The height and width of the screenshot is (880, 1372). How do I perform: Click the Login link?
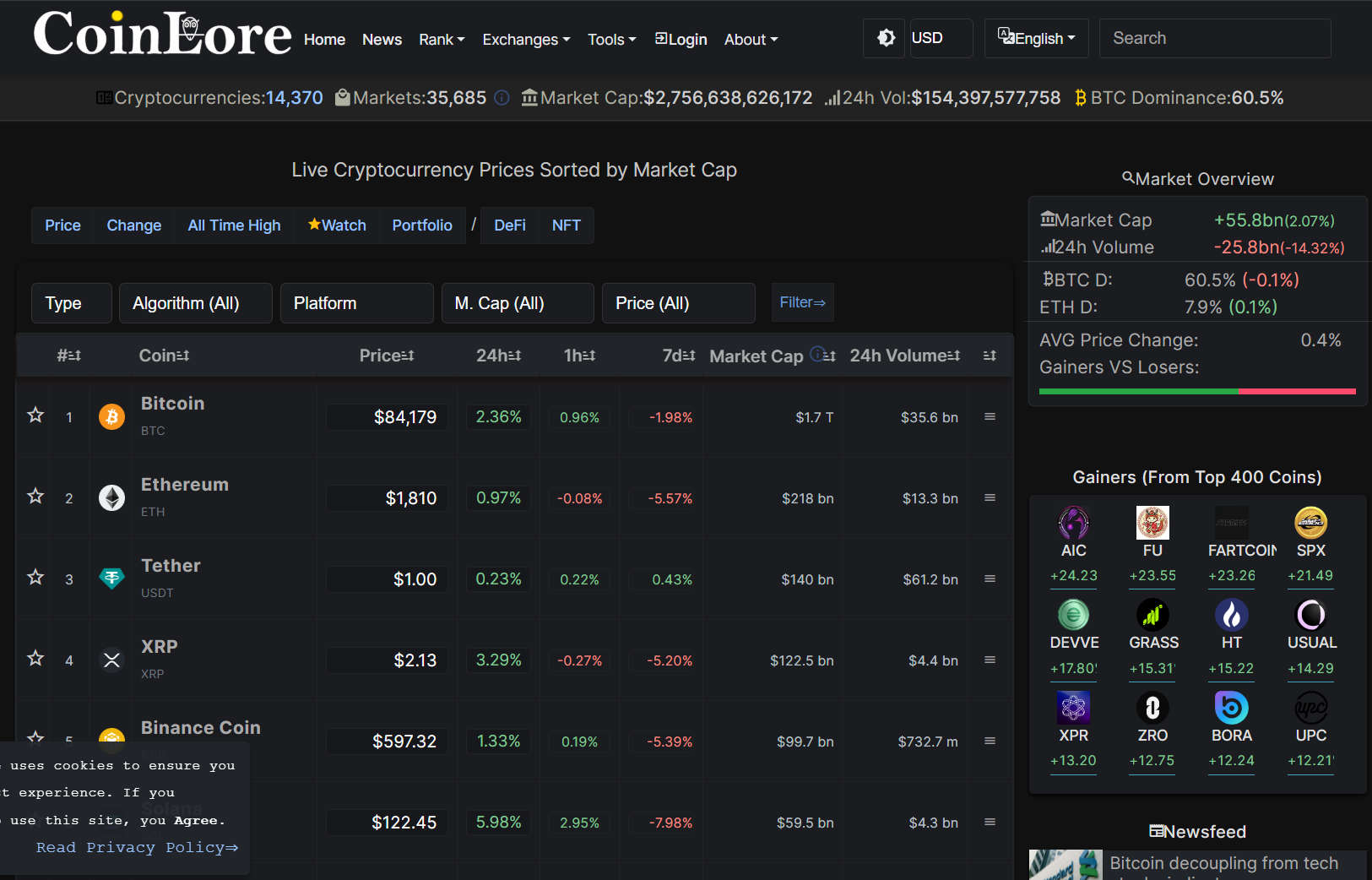[x=681, y=40]
